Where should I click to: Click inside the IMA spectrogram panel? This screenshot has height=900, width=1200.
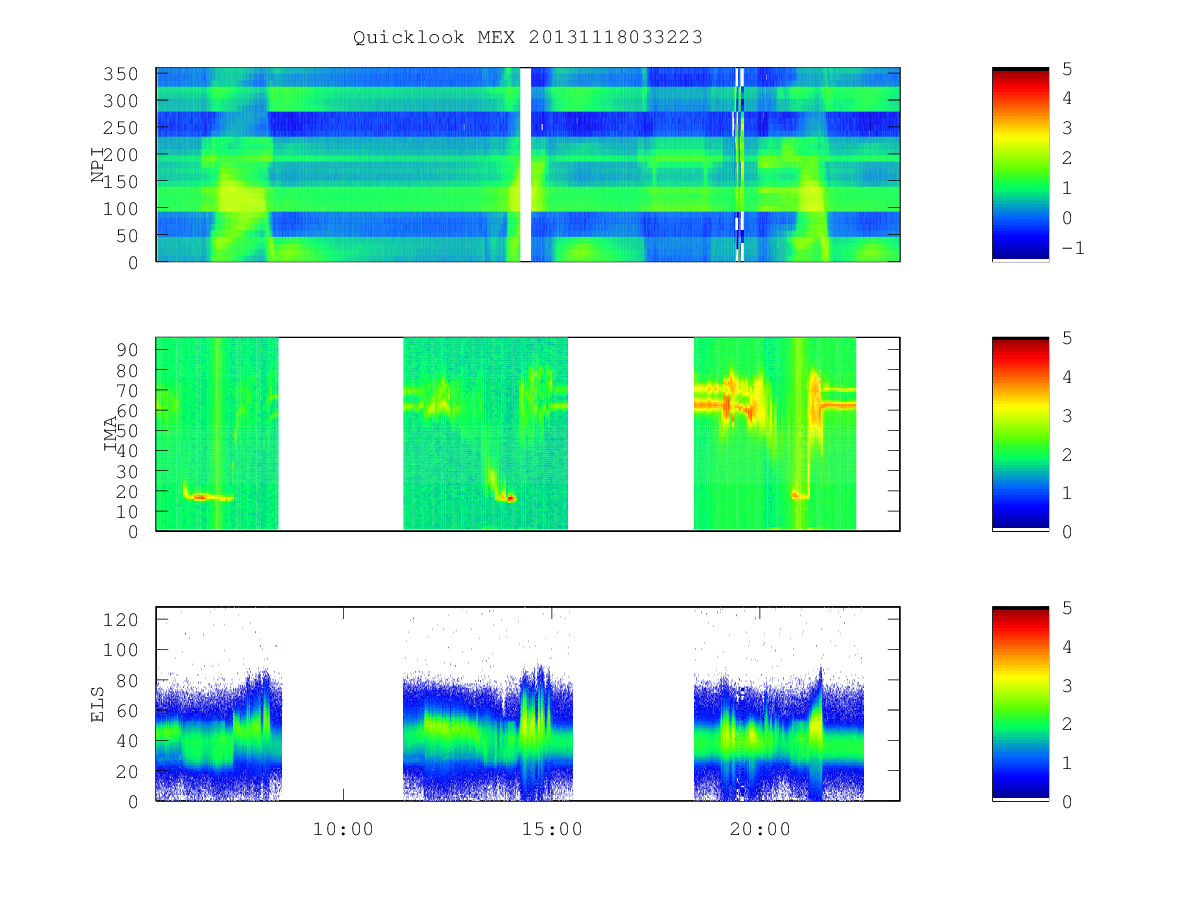click(x=528, y=434)
